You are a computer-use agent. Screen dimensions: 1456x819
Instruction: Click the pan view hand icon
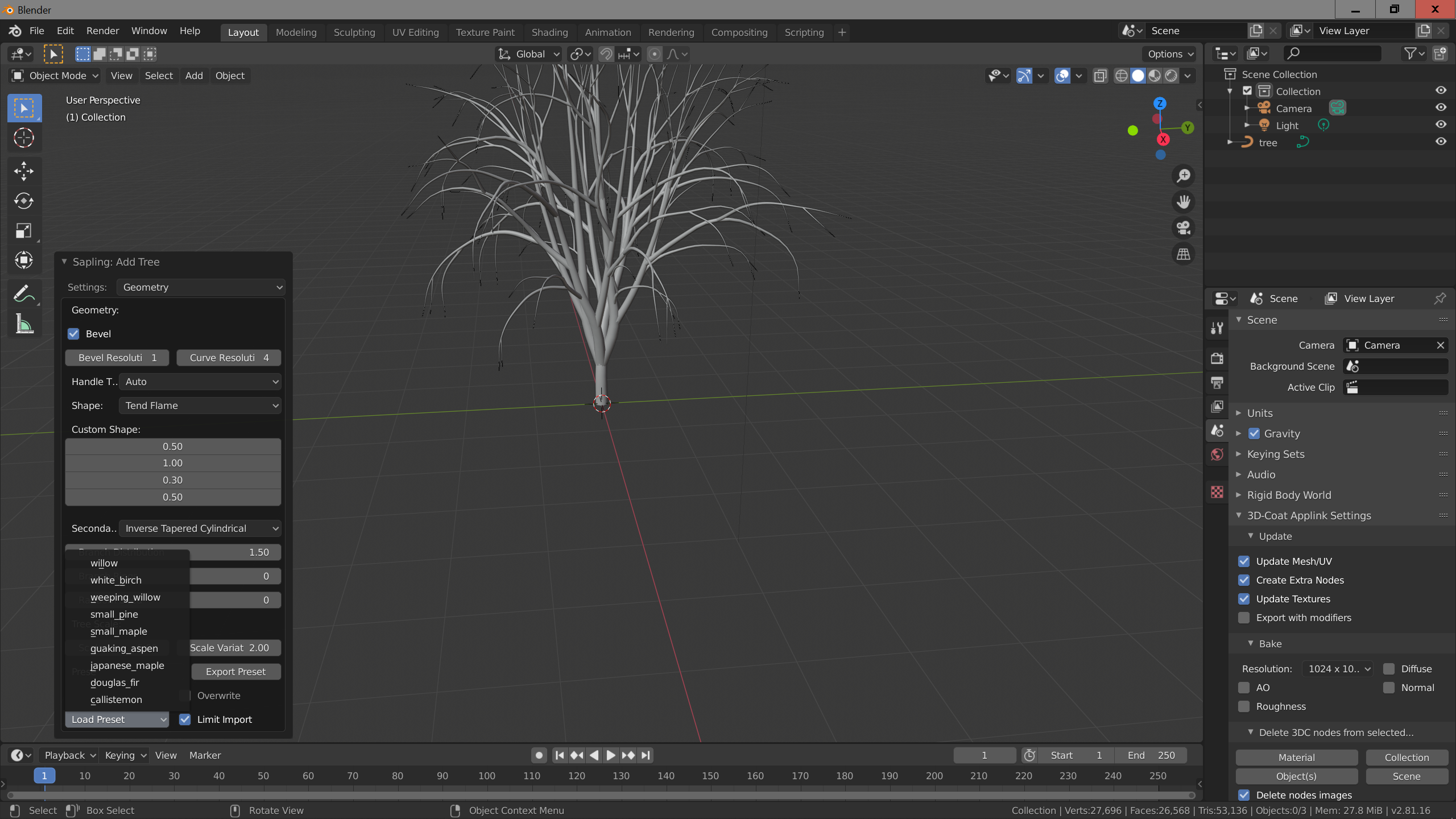pyautogui.click(x=1184, y=202)
